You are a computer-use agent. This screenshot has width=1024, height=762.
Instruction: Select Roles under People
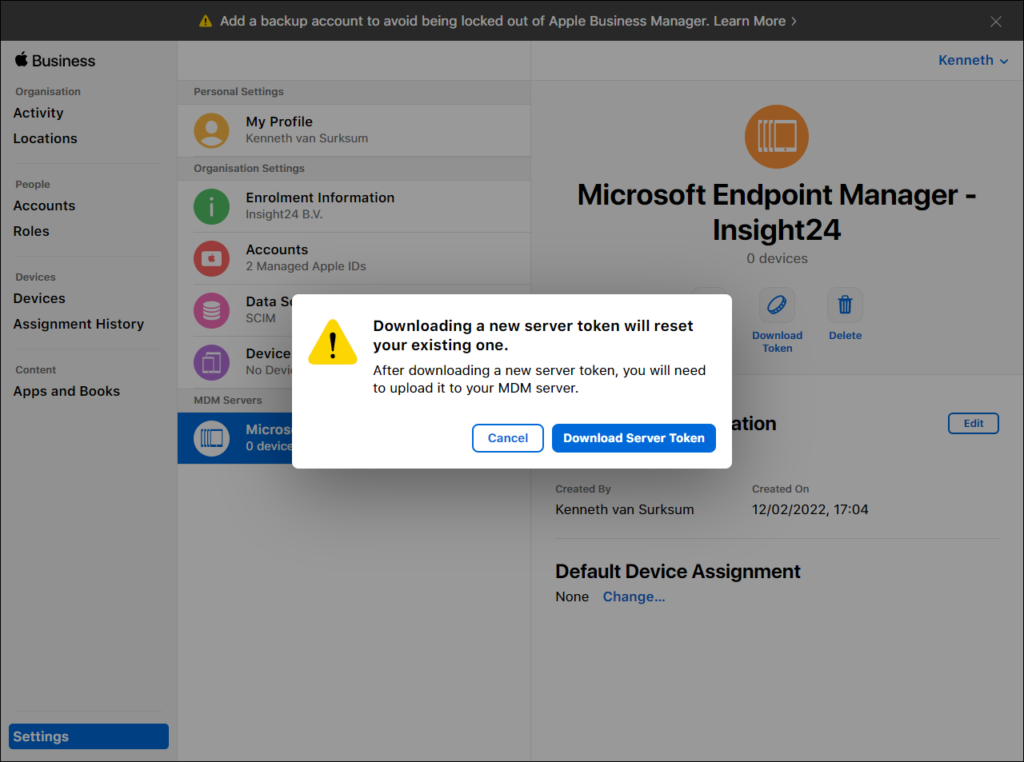click(x=31, y=231)
